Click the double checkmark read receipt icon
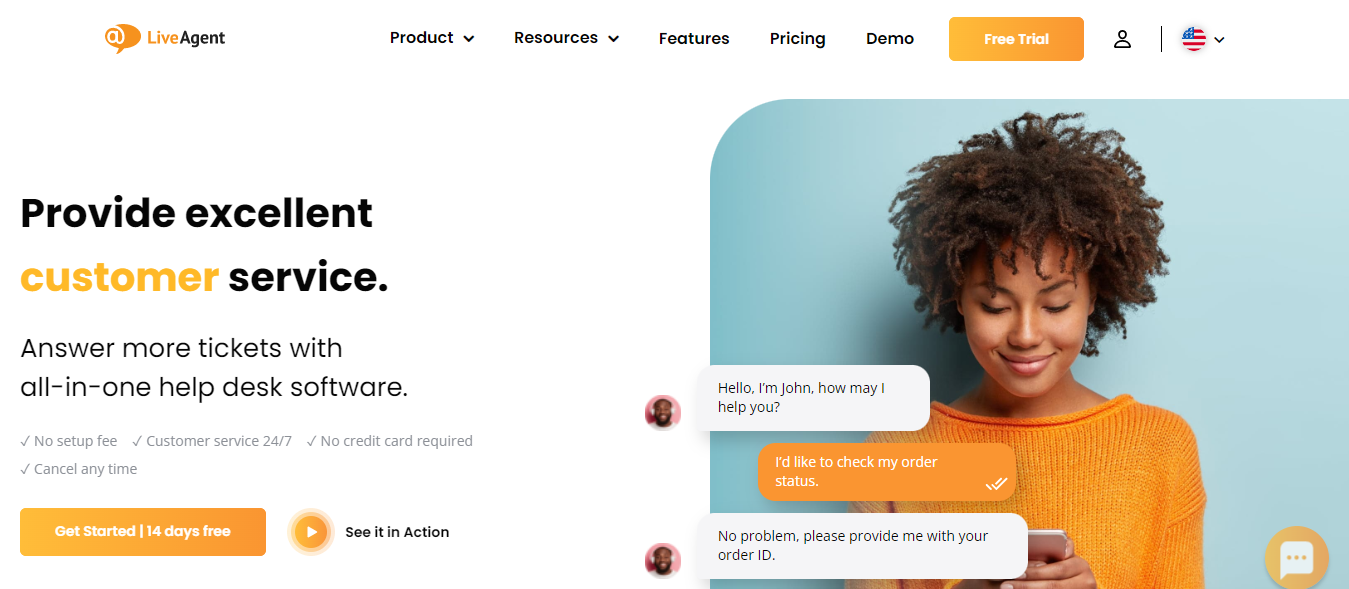 tap(996, 483)
